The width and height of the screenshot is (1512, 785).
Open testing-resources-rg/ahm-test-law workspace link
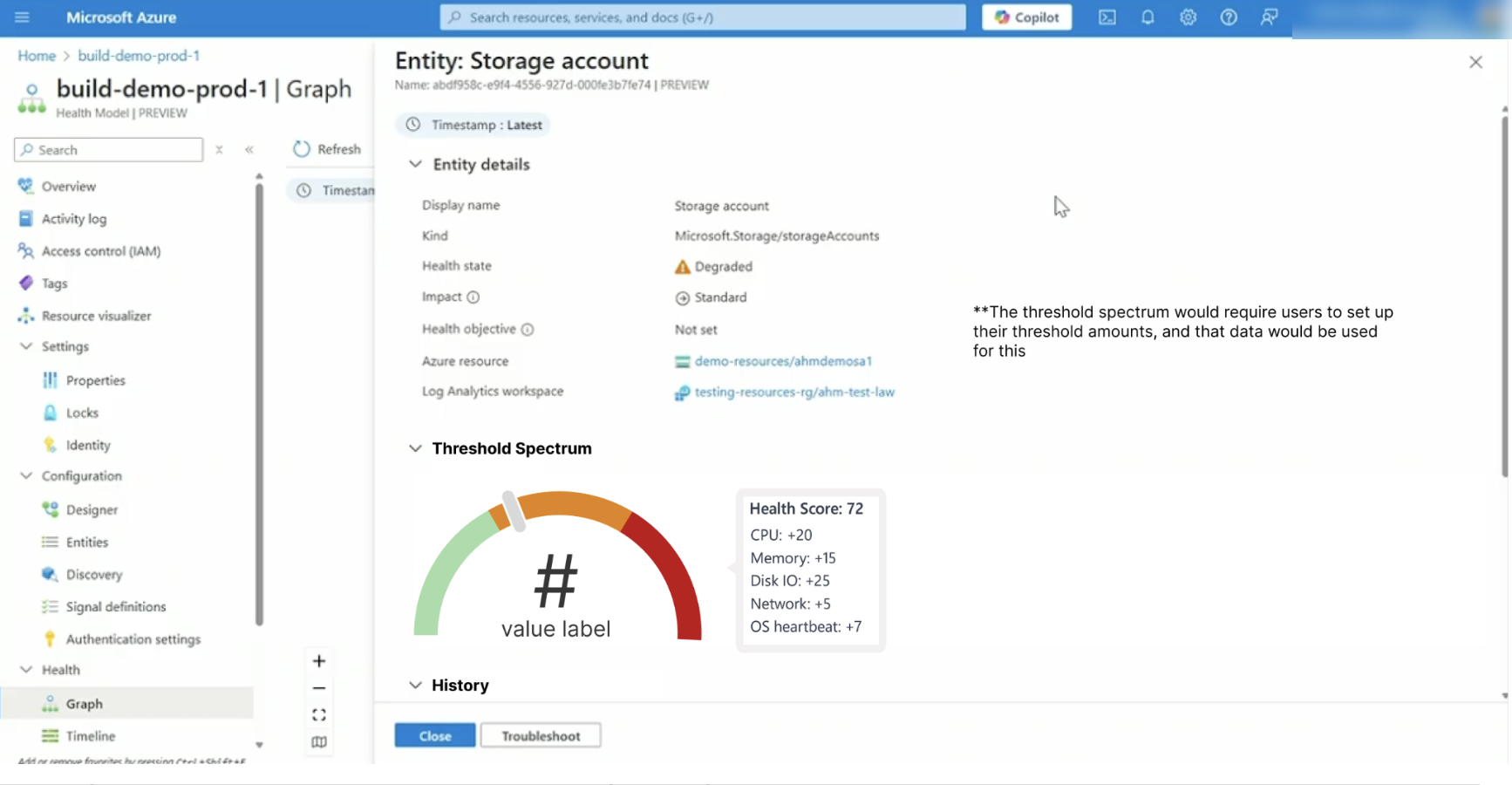point(794,392)
